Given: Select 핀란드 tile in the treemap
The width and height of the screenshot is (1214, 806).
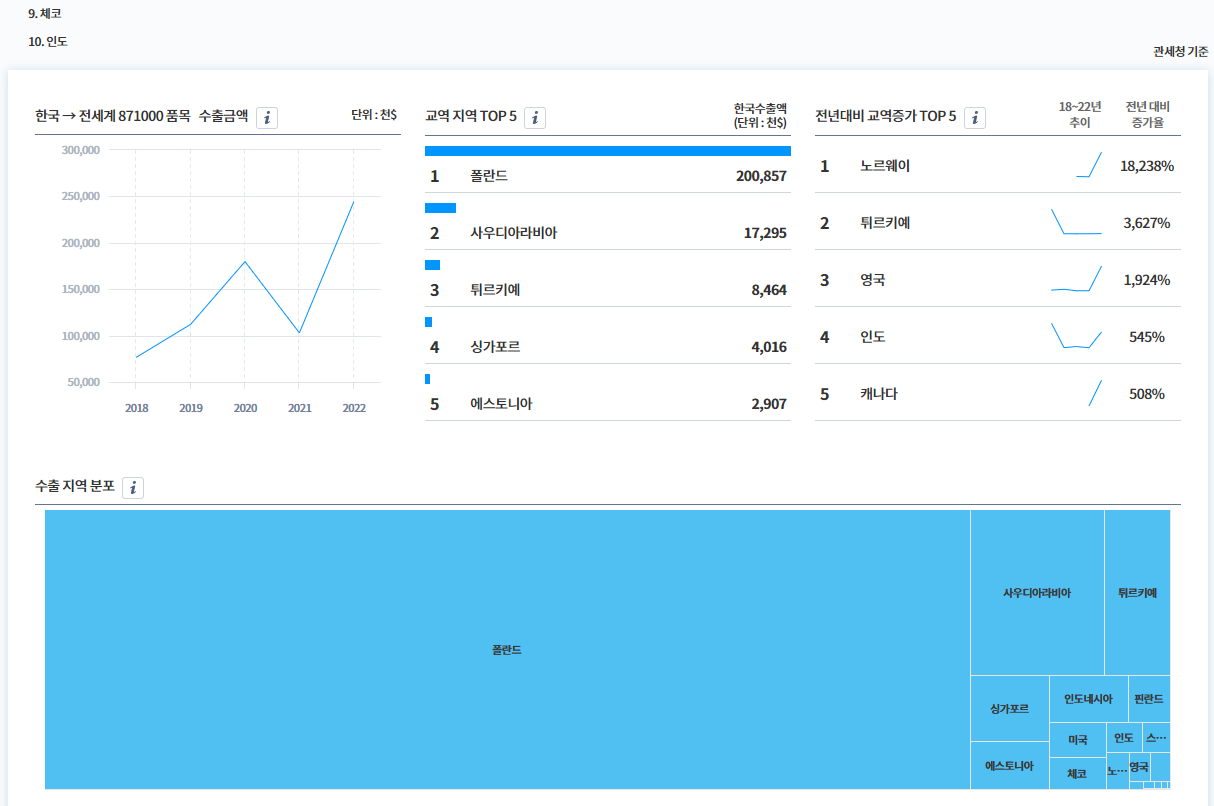Looking at the screenshot, I should pyautogui.click(x=1149, y=699).
